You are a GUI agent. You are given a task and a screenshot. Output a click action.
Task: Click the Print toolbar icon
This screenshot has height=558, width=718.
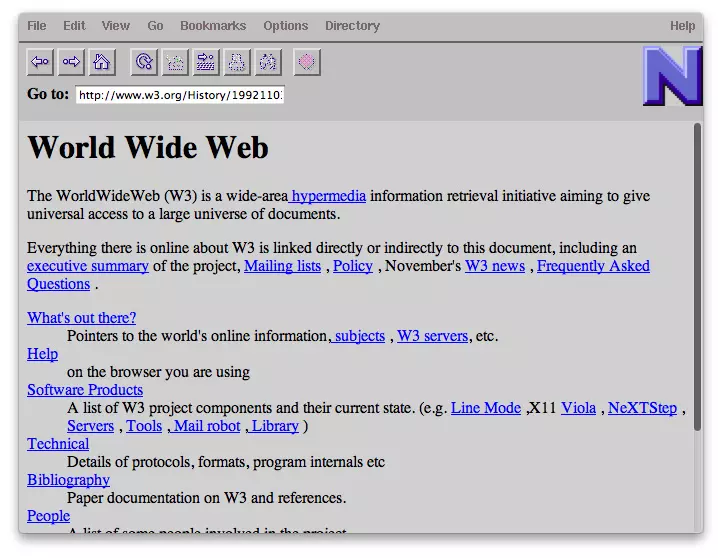click(236, 62)
